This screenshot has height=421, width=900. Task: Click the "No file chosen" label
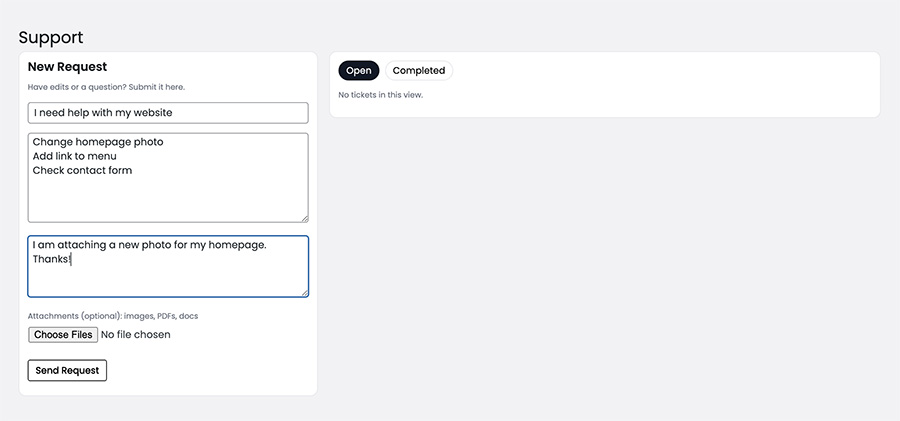[x=136, y=335]
